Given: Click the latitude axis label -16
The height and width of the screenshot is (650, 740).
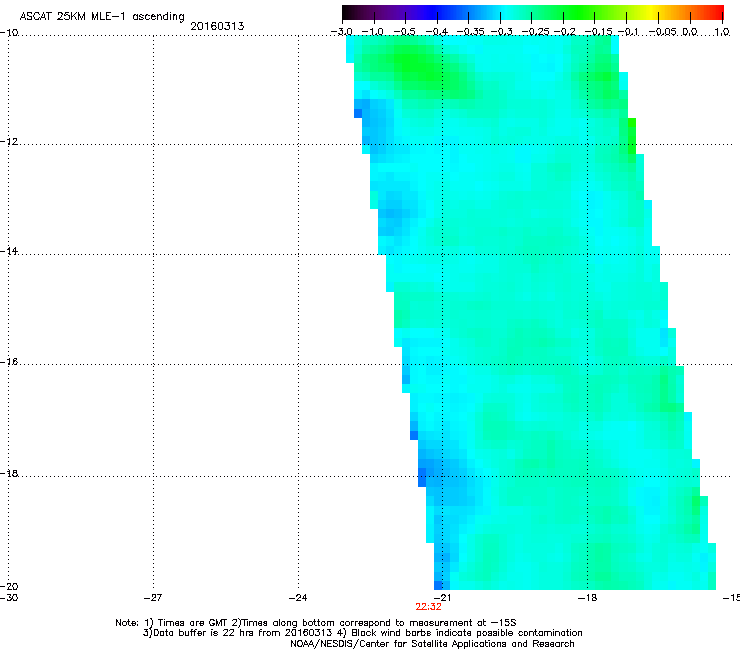Looking at the screenshot, I should (x=9, y=362).
